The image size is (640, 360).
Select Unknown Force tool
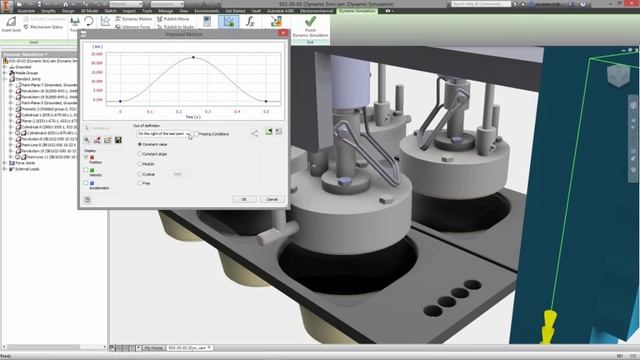tap(133, 27)
